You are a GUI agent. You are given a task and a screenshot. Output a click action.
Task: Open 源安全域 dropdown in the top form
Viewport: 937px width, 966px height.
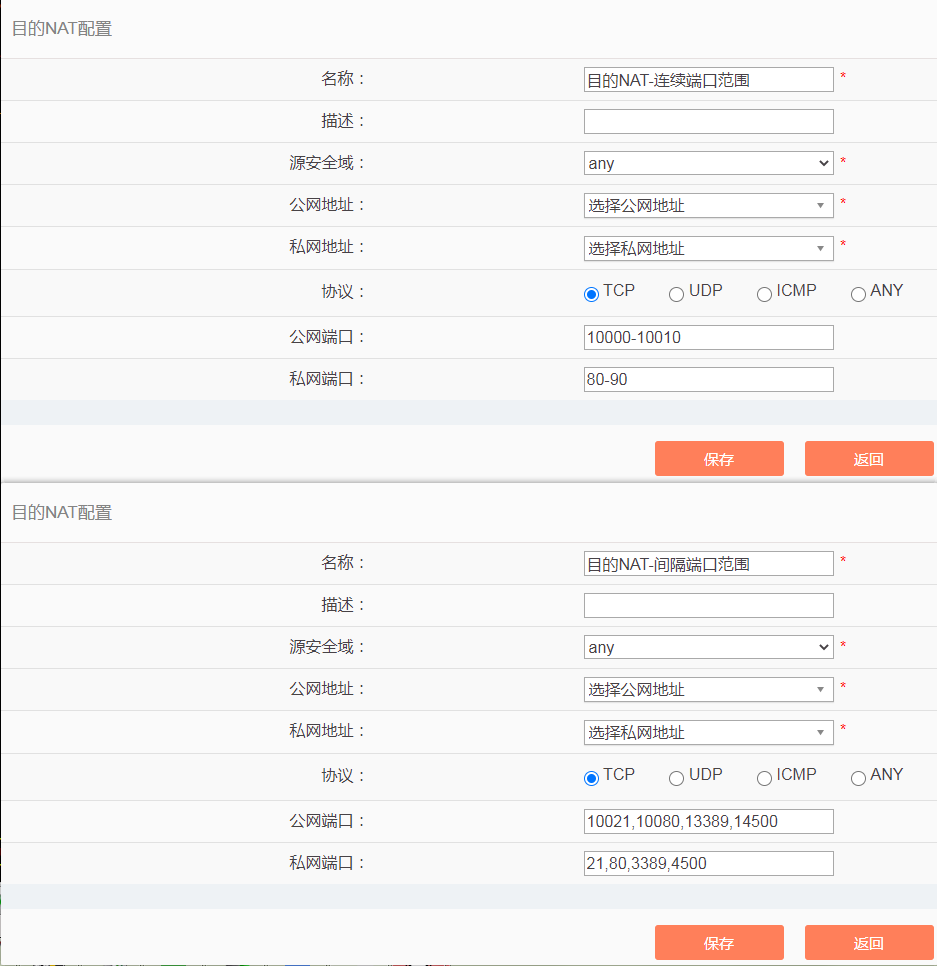tap(708, 163)
